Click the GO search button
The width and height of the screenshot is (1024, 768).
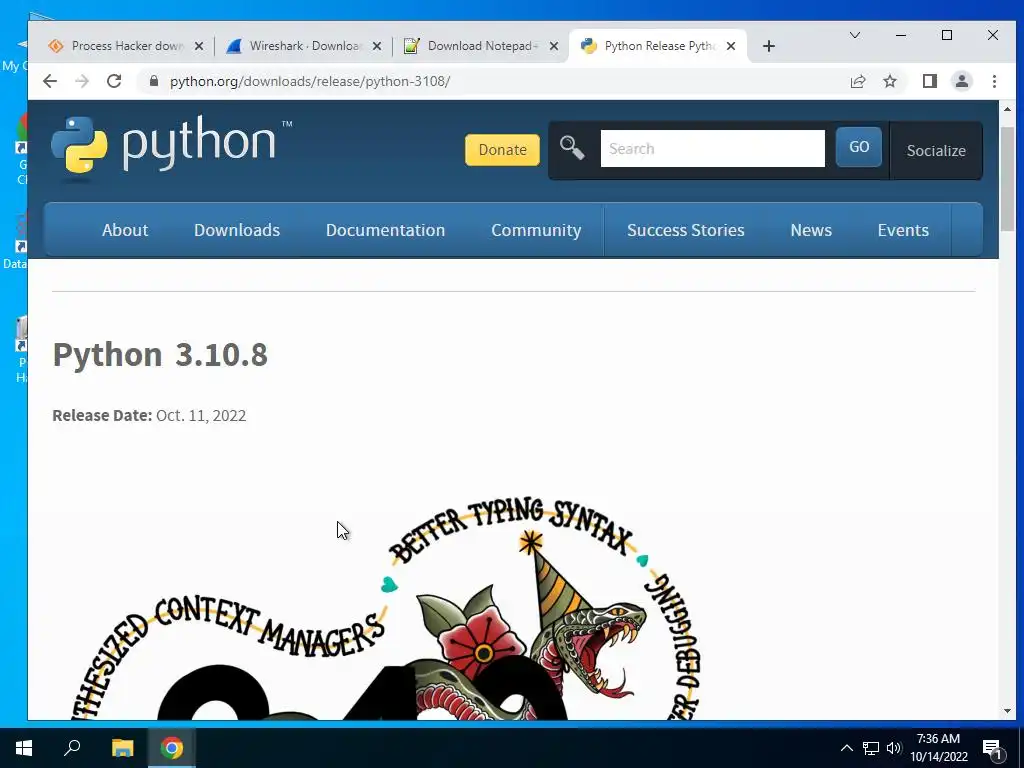pos(859,147)
